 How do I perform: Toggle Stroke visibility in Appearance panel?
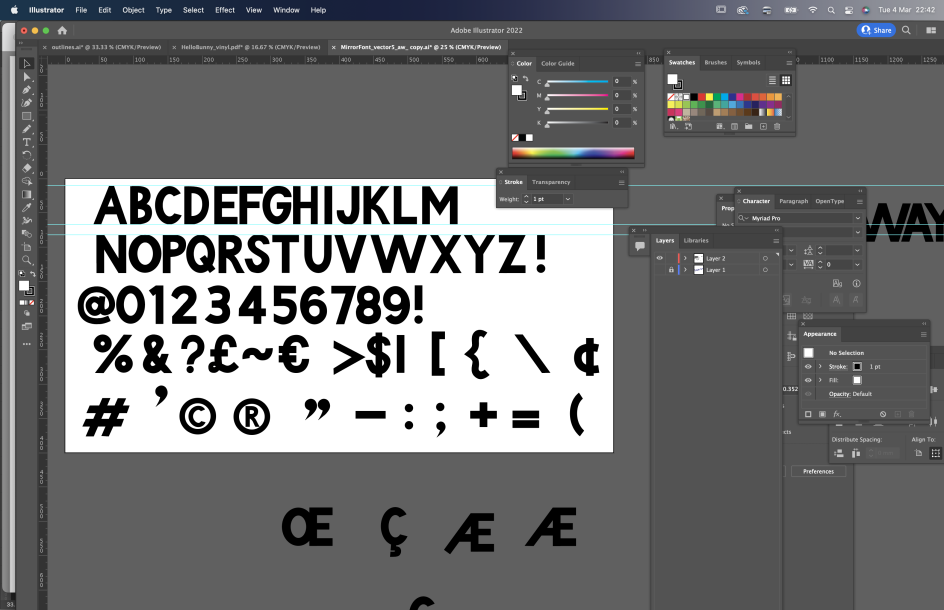[x=808, y=367]
